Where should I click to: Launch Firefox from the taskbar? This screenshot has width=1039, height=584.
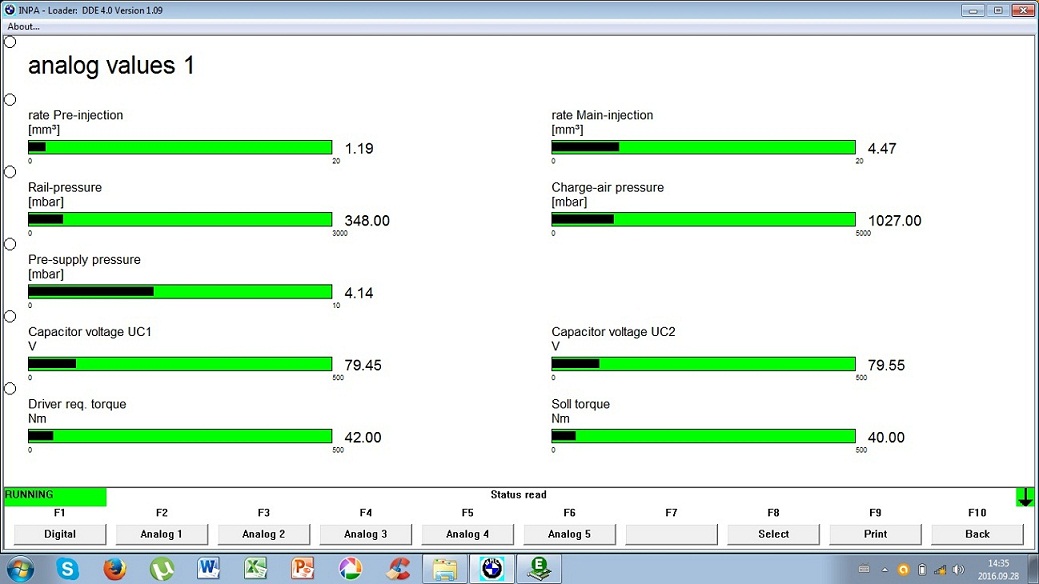pos(115,569)
